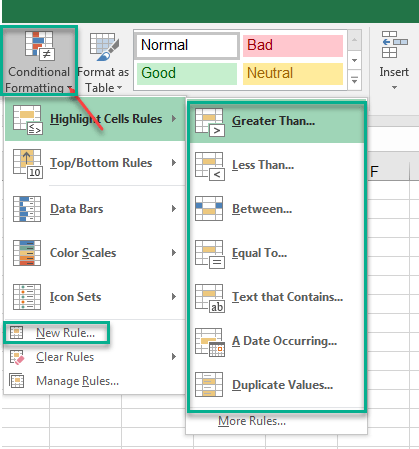Expand the Top/Bottom Rules submenu arrow
The height and width of the screenshot is (449, 419).
(x=174, y=163)
